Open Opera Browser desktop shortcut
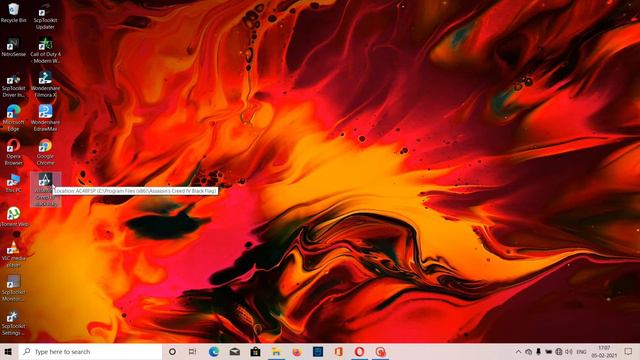 (13, 152)
